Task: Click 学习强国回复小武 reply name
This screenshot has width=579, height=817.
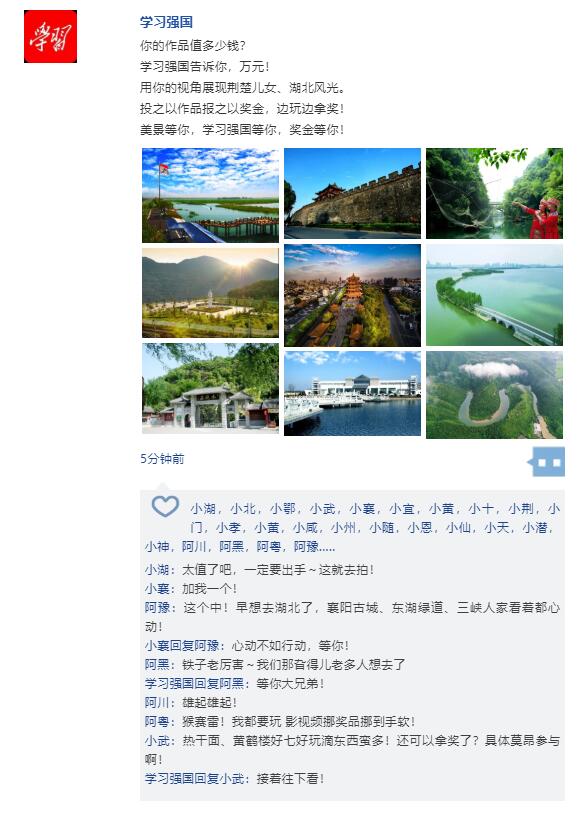Action: (194, 778)
